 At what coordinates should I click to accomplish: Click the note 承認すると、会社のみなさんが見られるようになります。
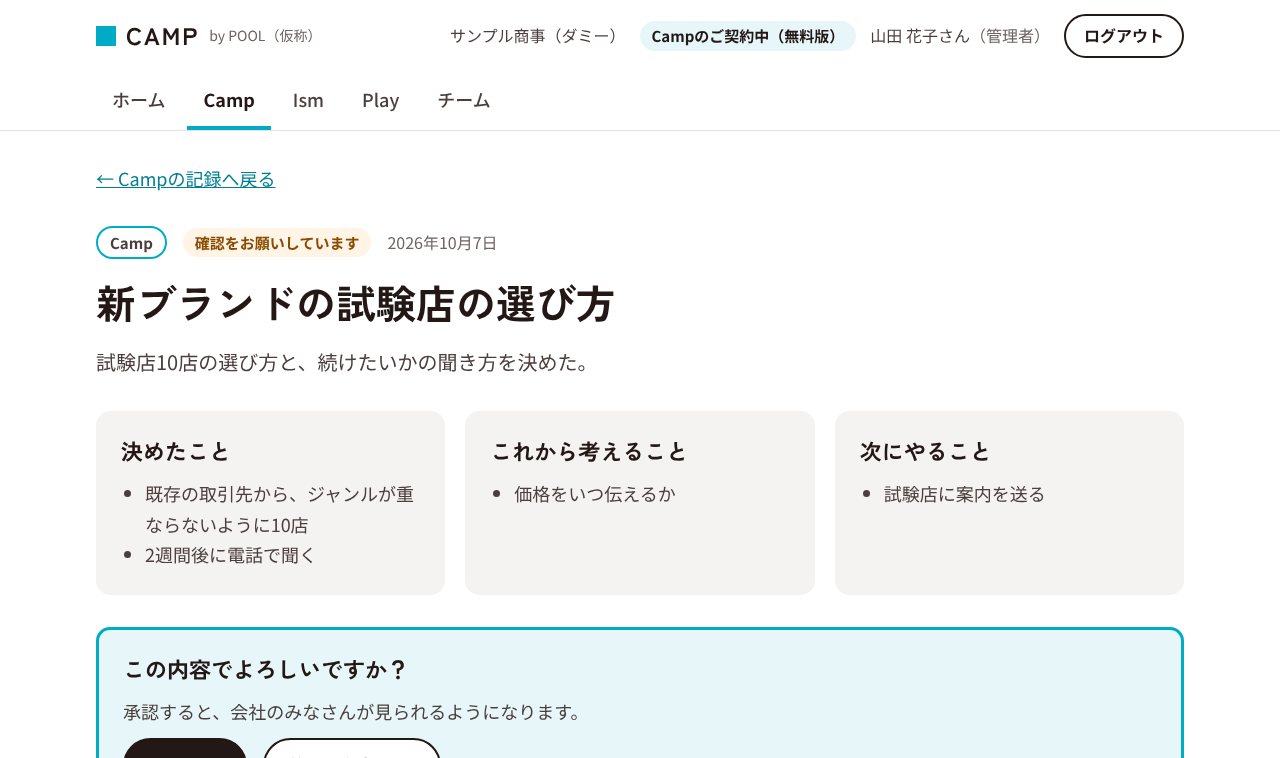(353, 712)
